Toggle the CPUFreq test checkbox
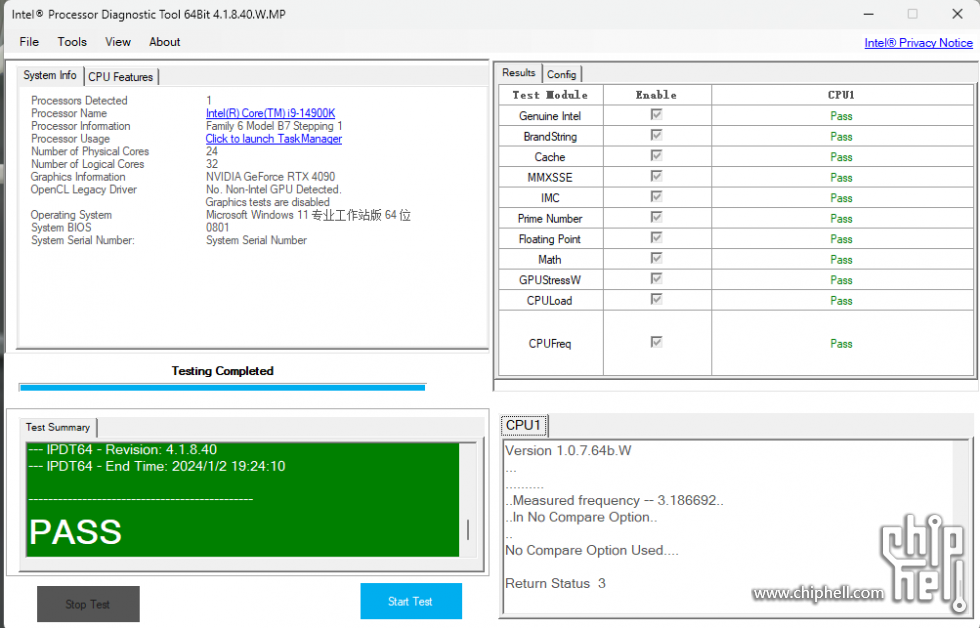 point(656,342)
